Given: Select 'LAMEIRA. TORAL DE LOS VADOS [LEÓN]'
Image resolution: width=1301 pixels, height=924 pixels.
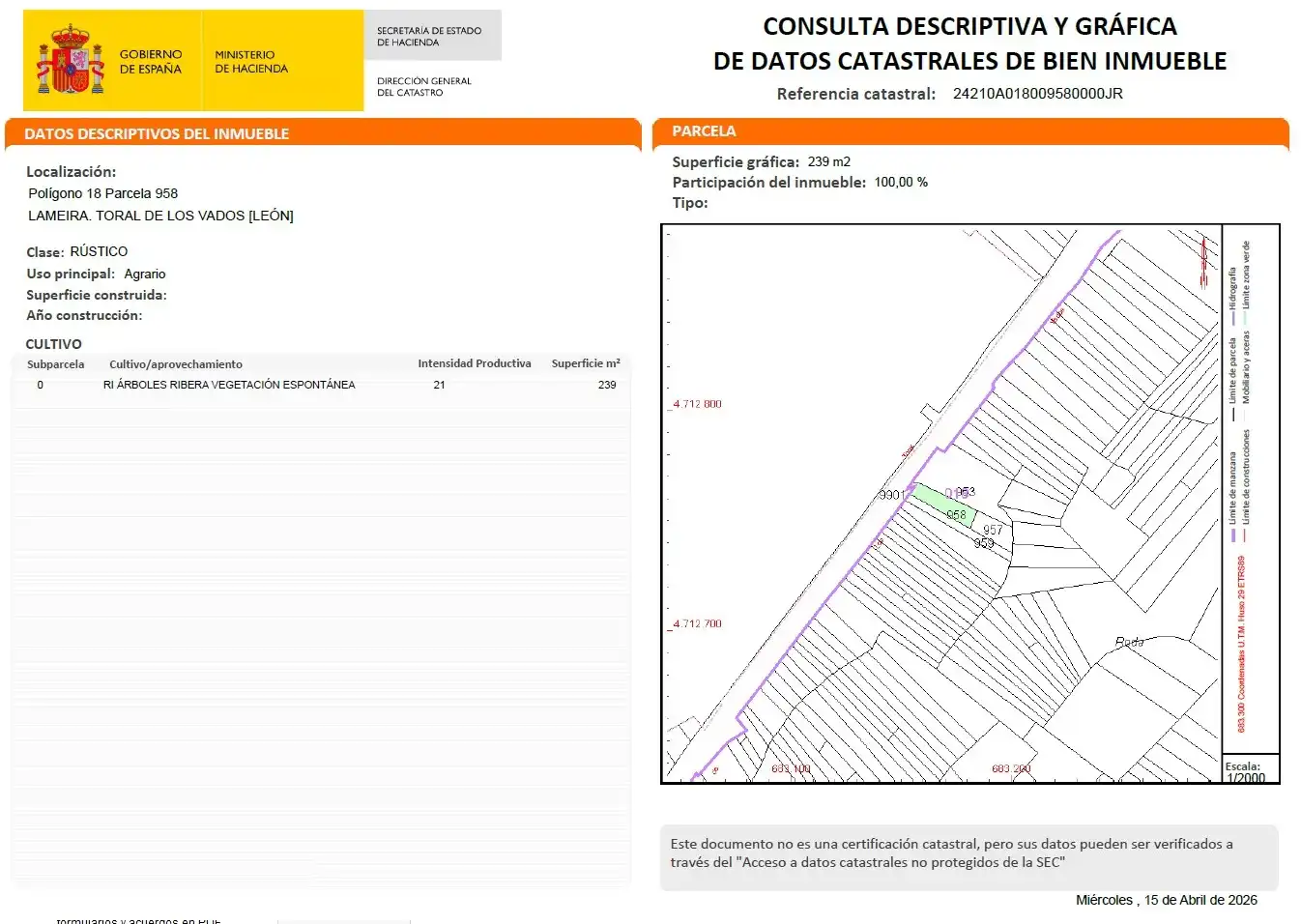Looking at the screenshot, I should pos(160,216).
